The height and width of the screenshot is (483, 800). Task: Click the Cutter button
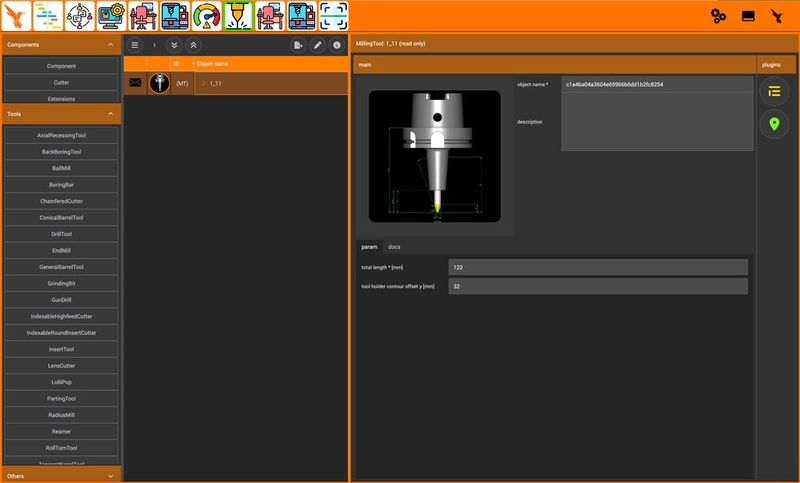(61, 82)
